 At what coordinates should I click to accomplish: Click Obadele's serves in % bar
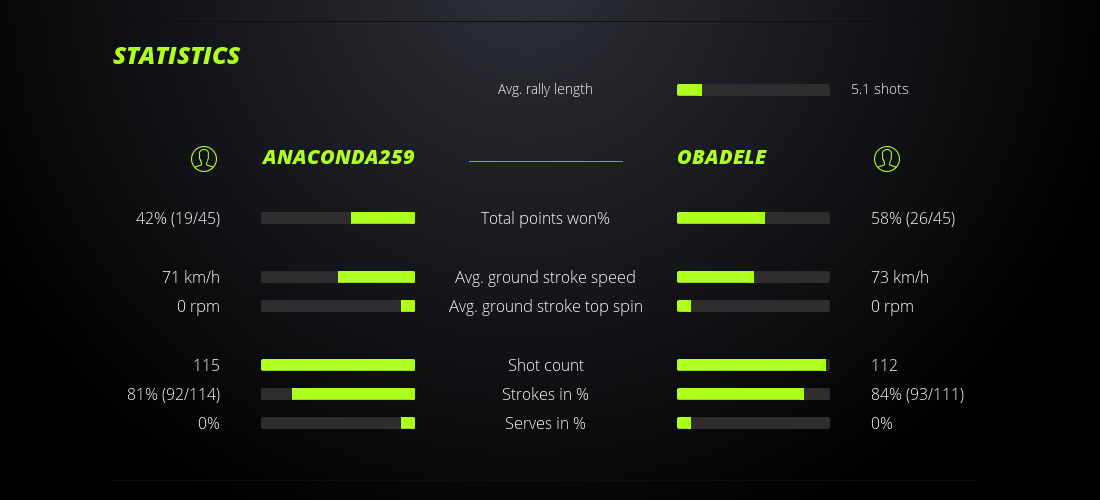753,423
